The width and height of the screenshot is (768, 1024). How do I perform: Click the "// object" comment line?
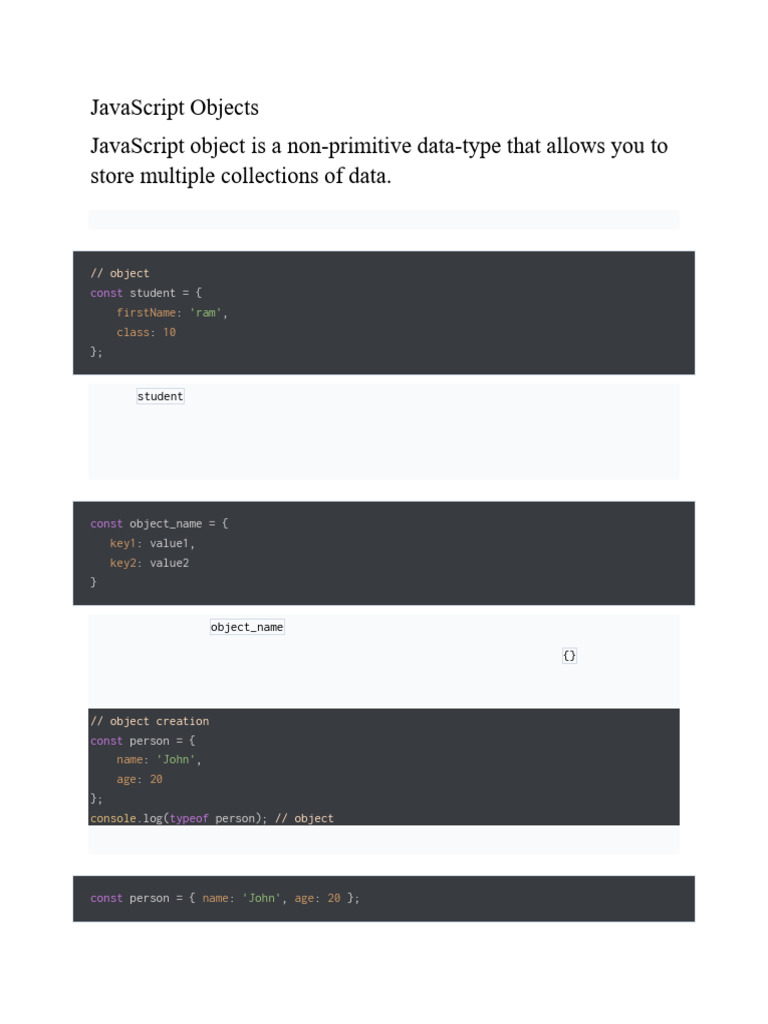[120, 273]
